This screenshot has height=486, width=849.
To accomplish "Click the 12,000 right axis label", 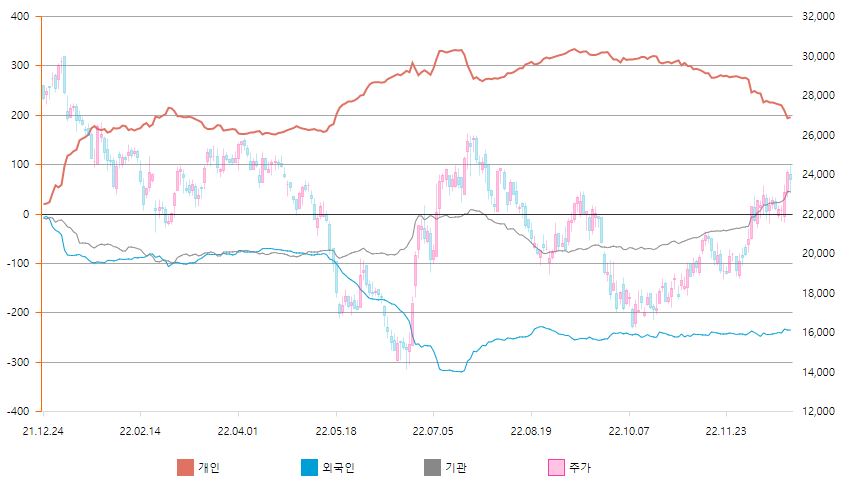I will 818,411.
